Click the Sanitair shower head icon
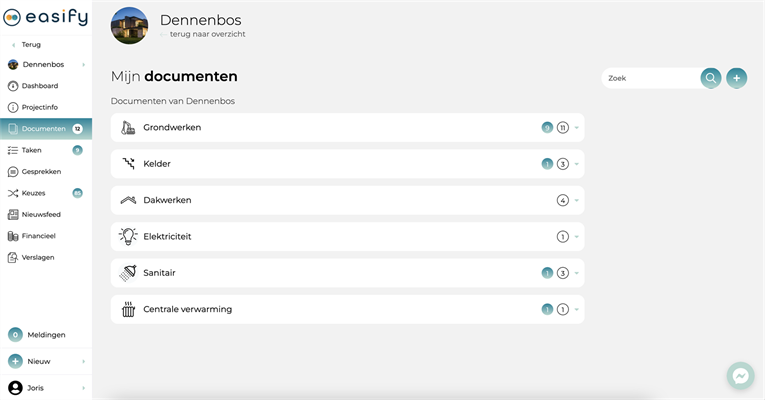 click(128, 273)
